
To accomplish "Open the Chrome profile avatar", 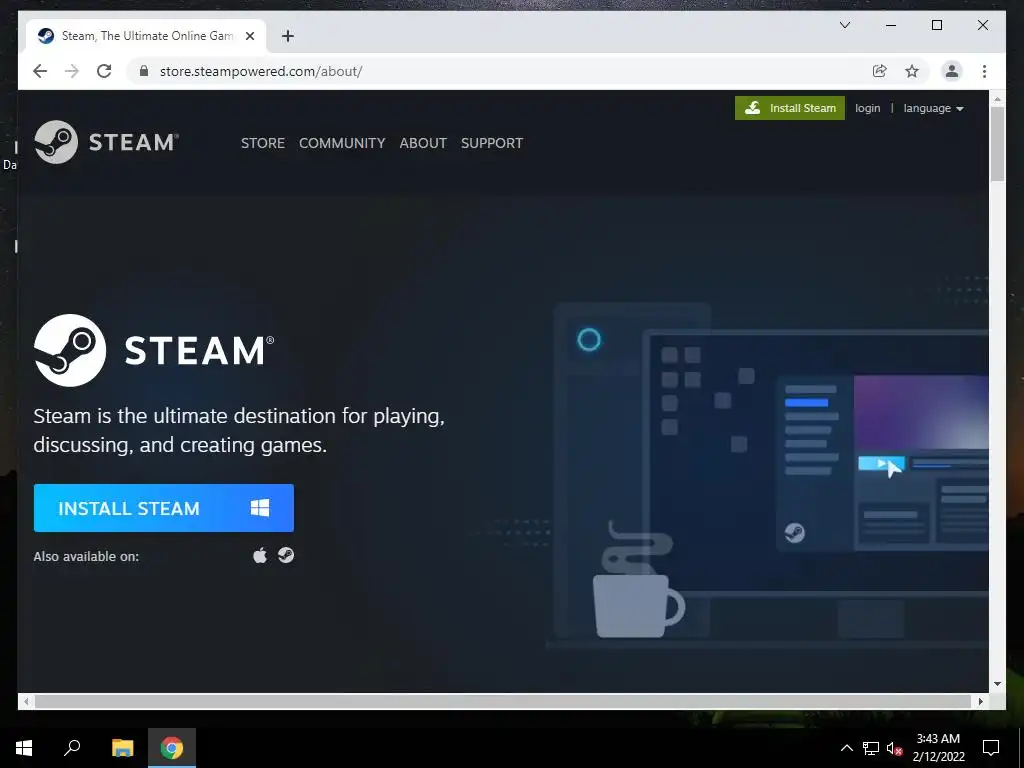I will pos(952,71).
